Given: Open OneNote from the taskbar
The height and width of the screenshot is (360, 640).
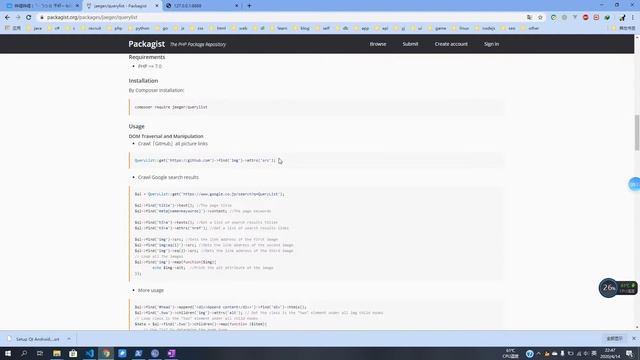Looking at the screenshot, I should tap(171, 353).
